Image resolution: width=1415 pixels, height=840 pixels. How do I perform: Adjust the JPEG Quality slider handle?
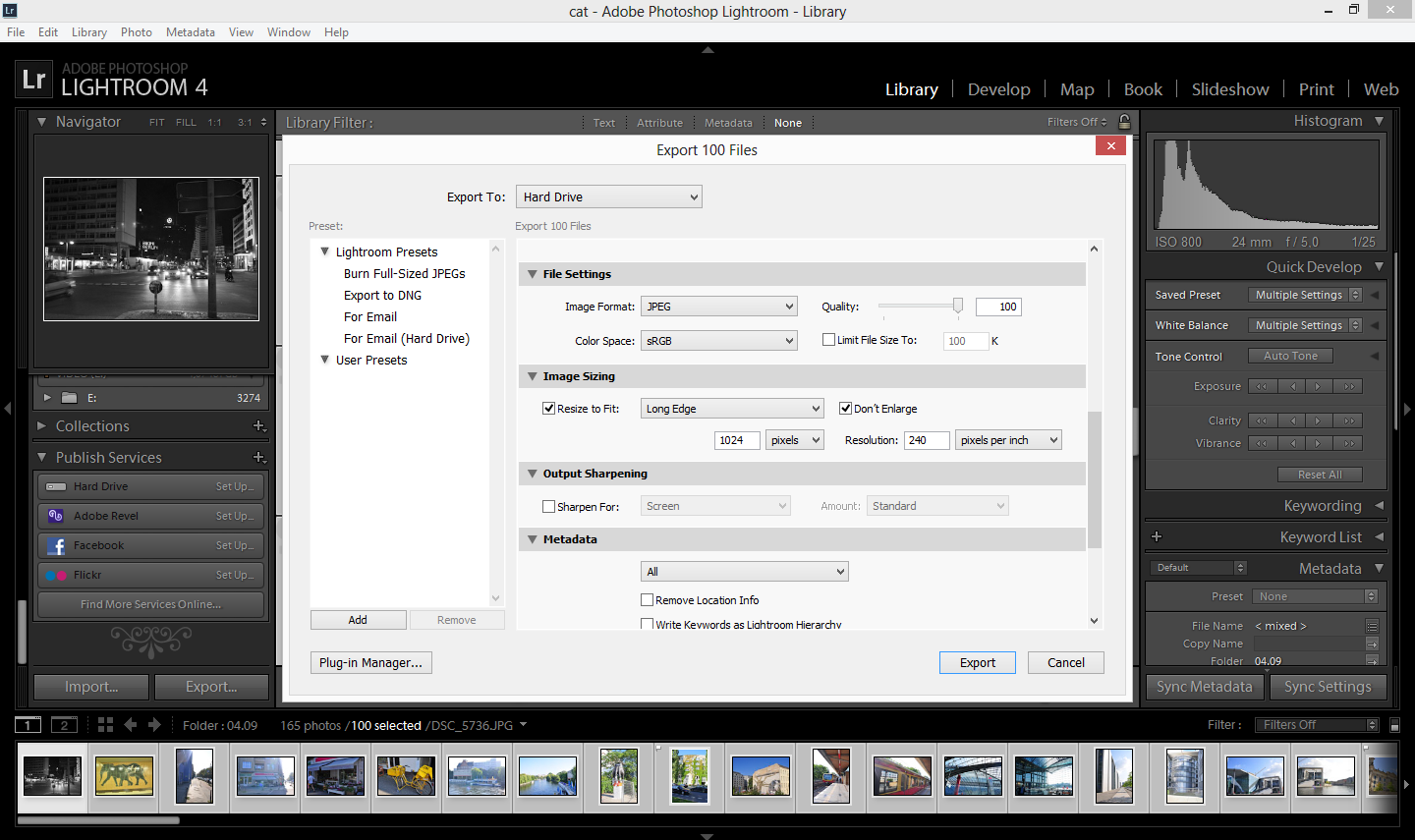(958, 306)
